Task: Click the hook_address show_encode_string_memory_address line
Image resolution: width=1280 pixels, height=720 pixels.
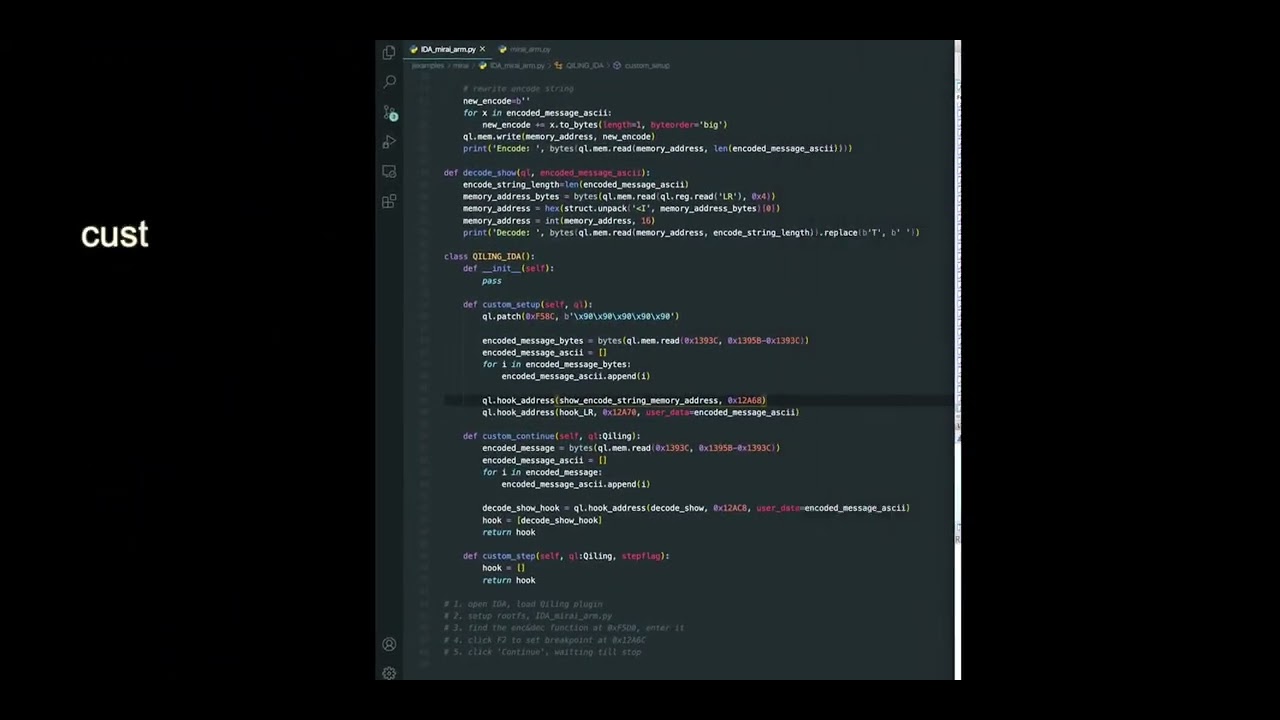Action: pos(624,400)
